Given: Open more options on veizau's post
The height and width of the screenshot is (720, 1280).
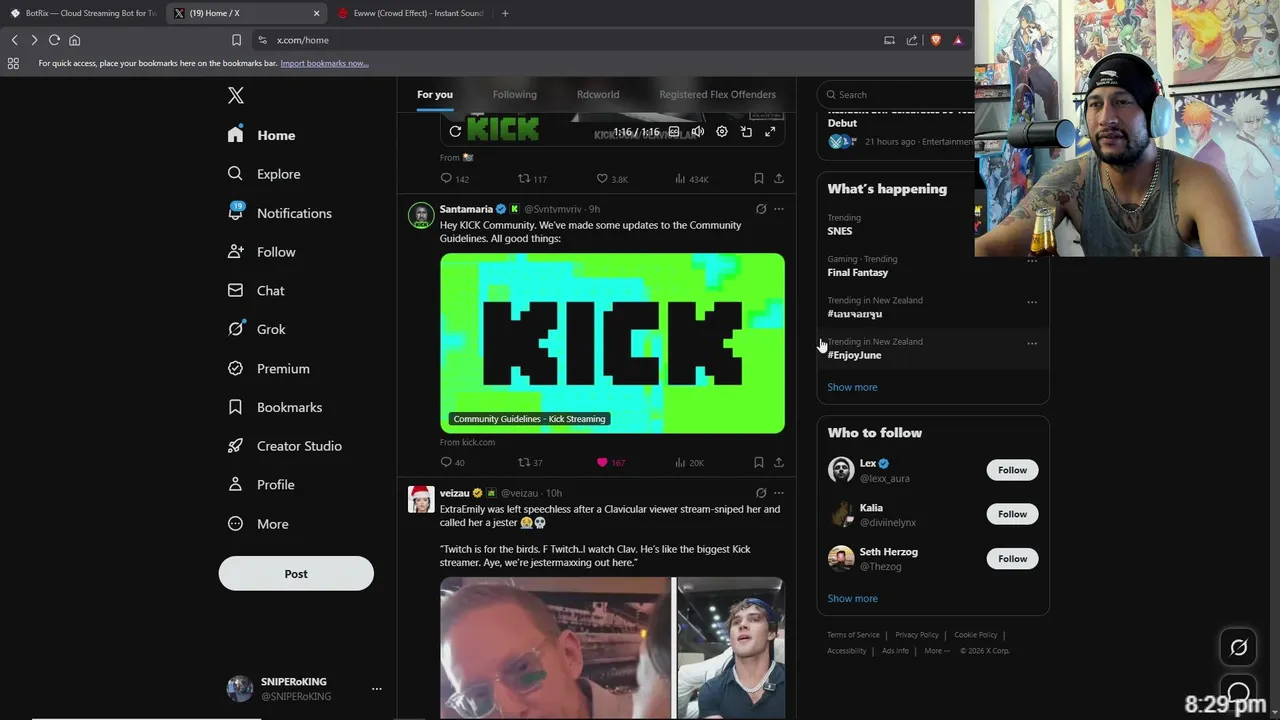Looking at the screenshot, I should pos(779,493).
